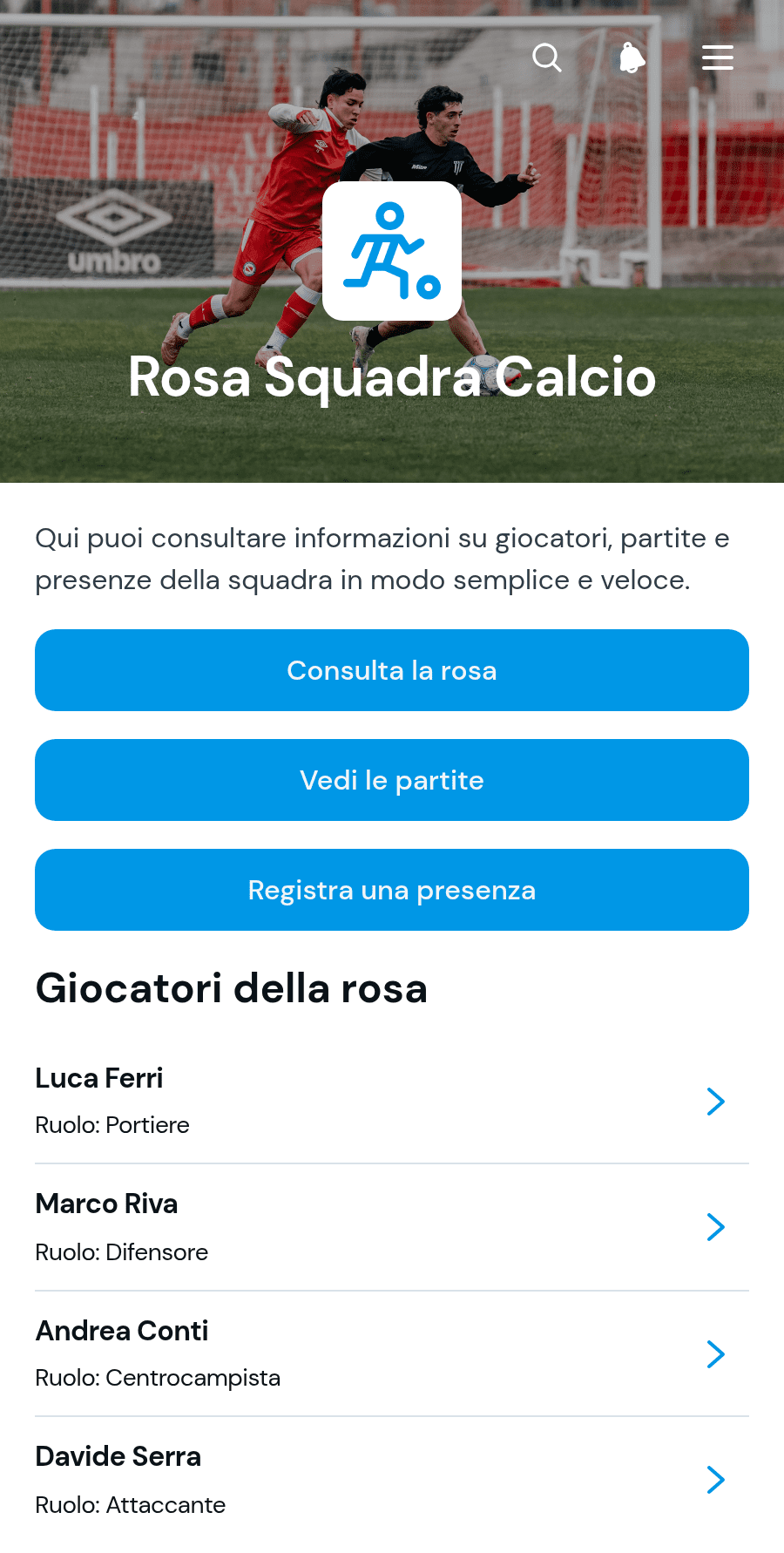Open Luca Ferri player name
The image size is (784, 1553).
99,1078
